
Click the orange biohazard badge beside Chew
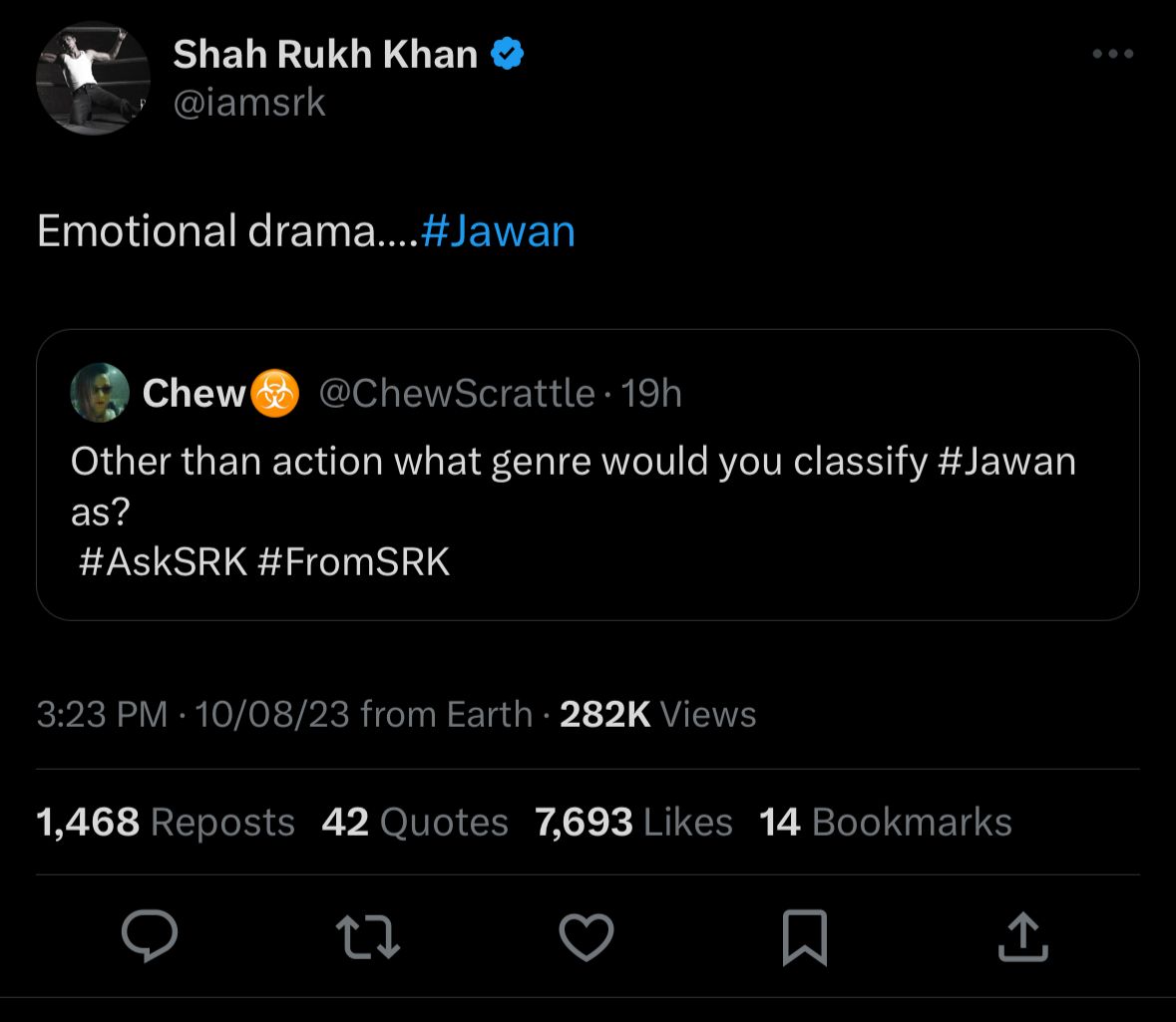(x=274, y=393)
